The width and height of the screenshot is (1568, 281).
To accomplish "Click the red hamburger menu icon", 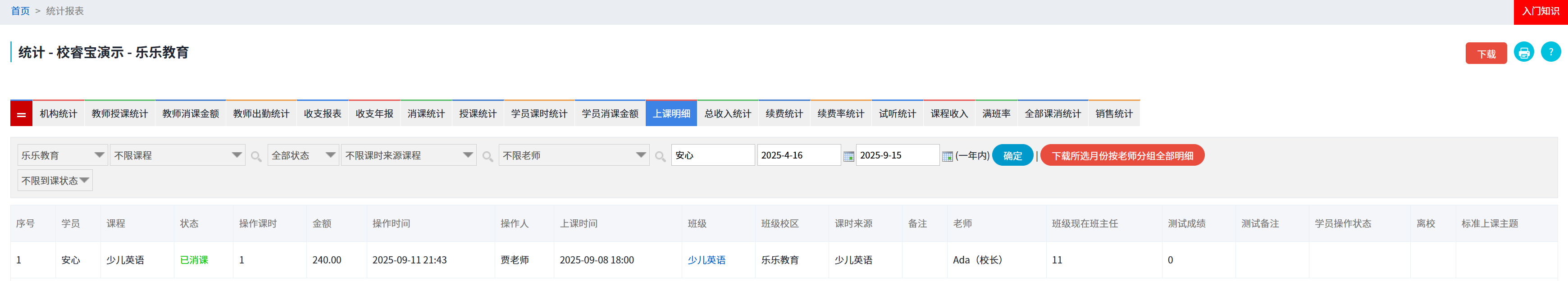I will coord(21,114).
